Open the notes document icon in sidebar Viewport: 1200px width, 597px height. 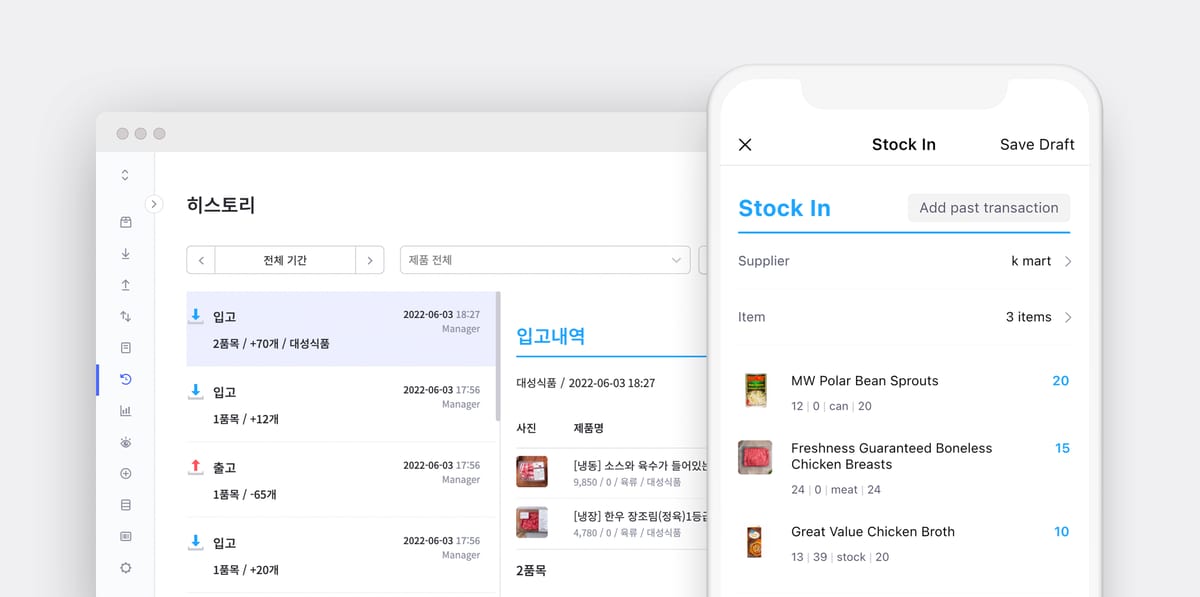(x=125, y=347)
